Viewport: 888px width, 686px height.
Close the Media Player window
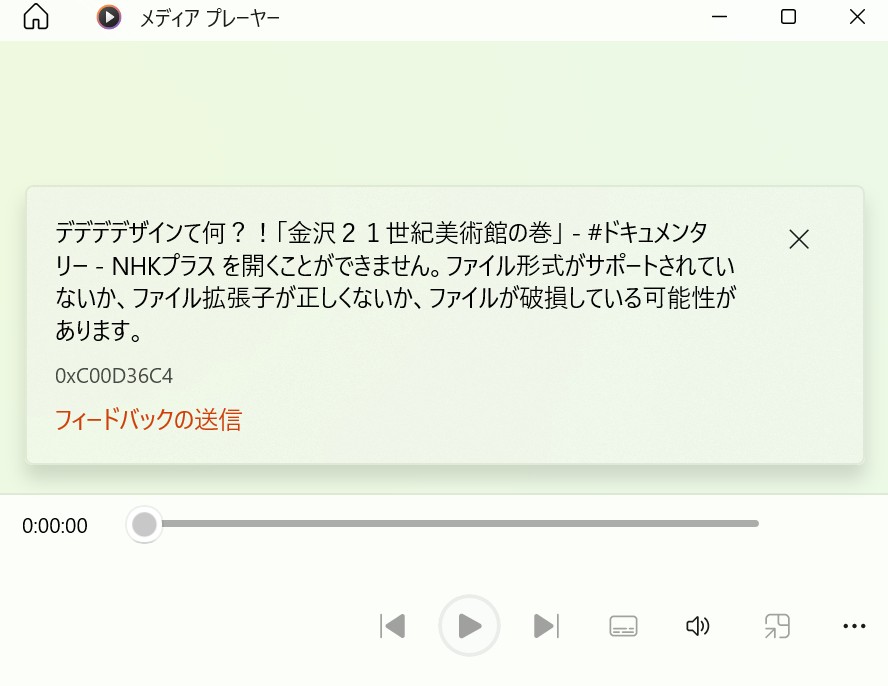click(857, 17)
